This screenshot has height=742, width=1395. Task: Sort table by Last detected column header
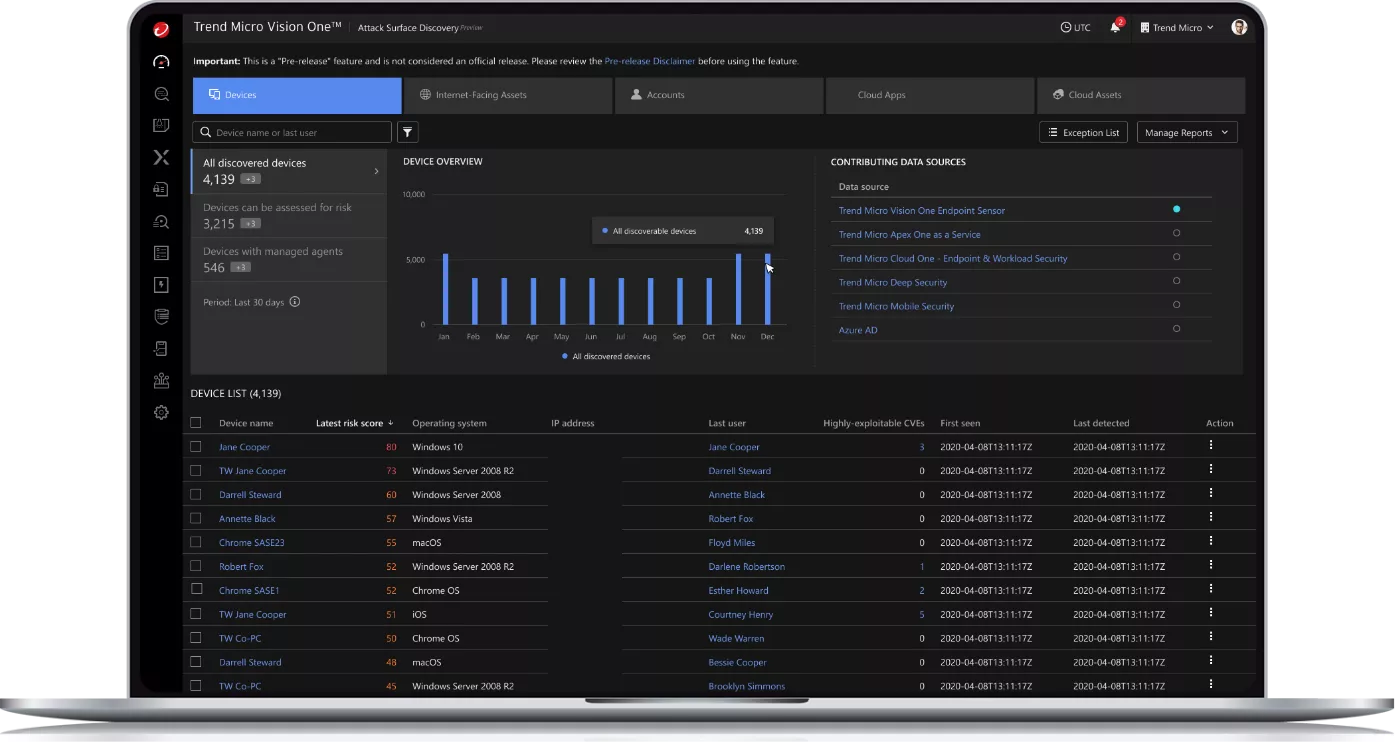coord(1101,423)
